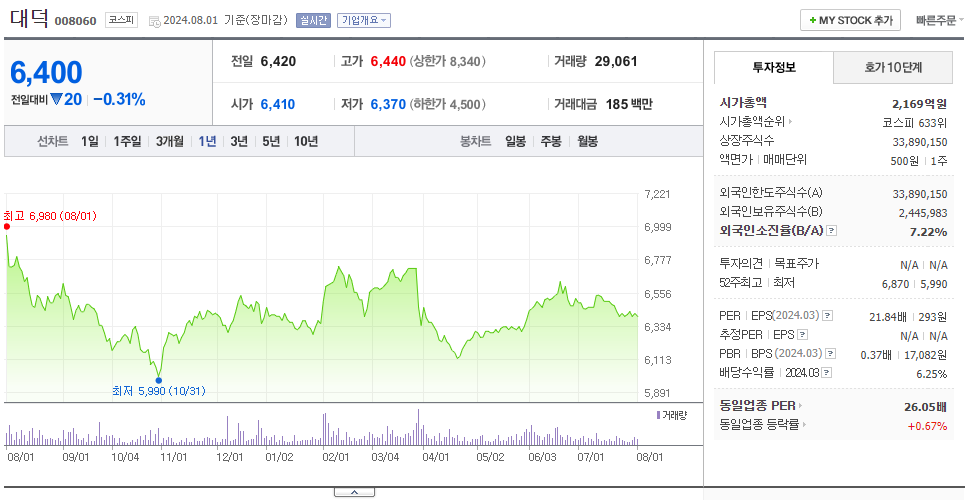The image size is (968, 500).
Task: Click the 거래량 value 29,061
Action: click(x=616, y=61)
